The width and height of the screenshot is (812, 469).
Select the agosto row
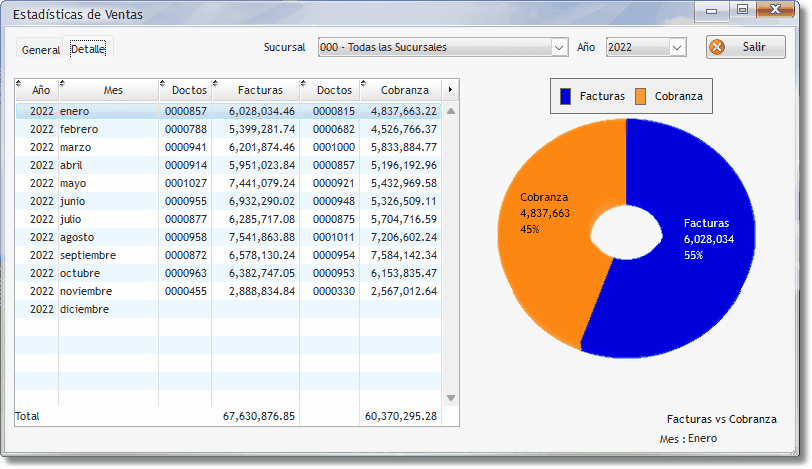coord(228,238)
